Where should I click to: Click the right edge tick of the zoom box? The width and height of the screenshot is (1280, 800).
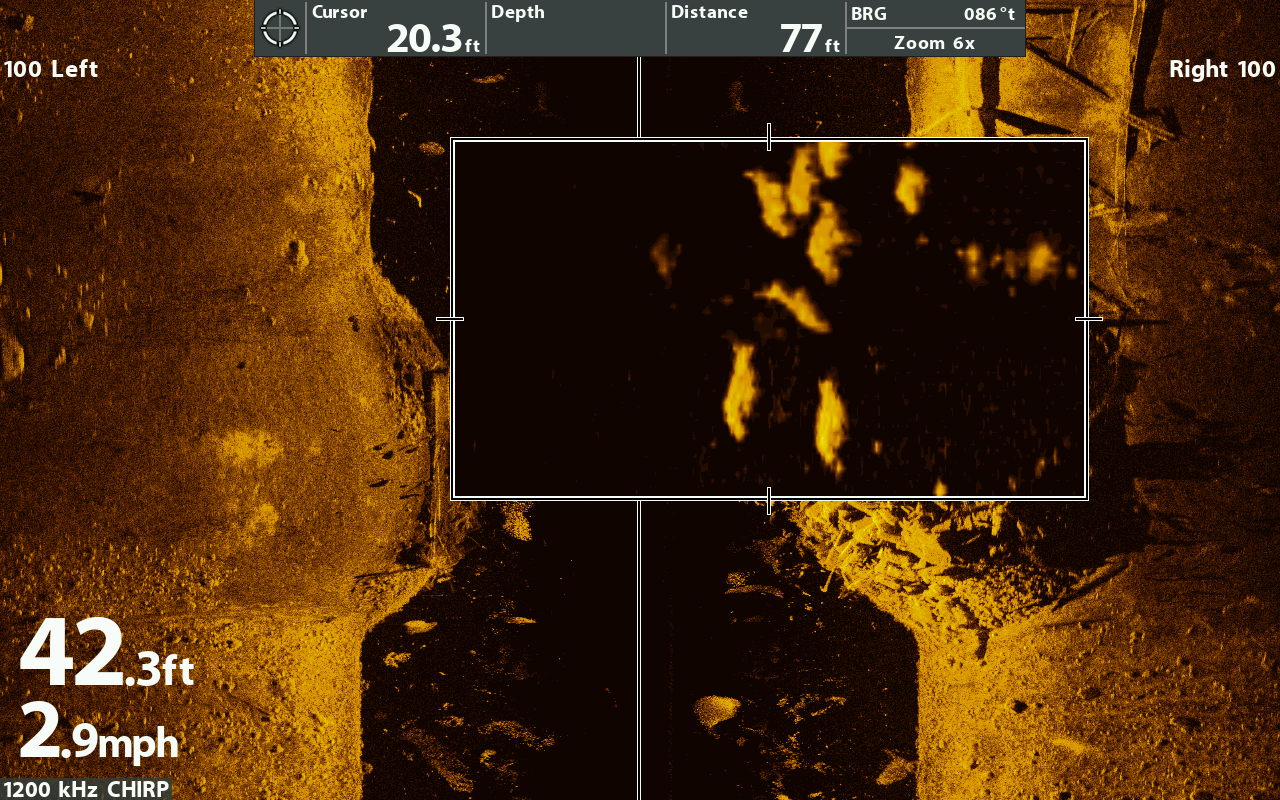tap(1088, 319)
